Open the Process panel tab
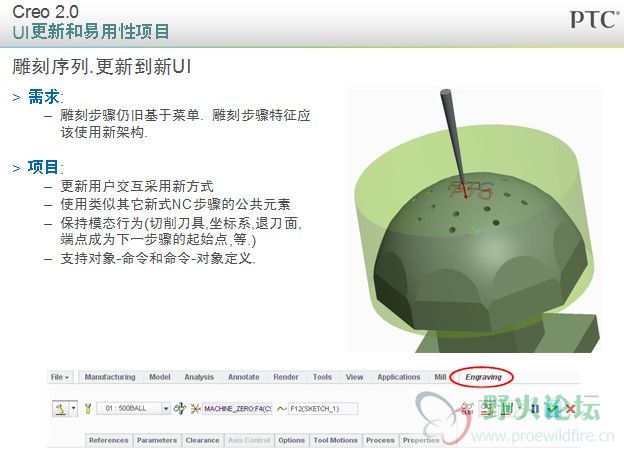Image resolution: width=624 pixels, height=454 pixels. tap(380, 440)
